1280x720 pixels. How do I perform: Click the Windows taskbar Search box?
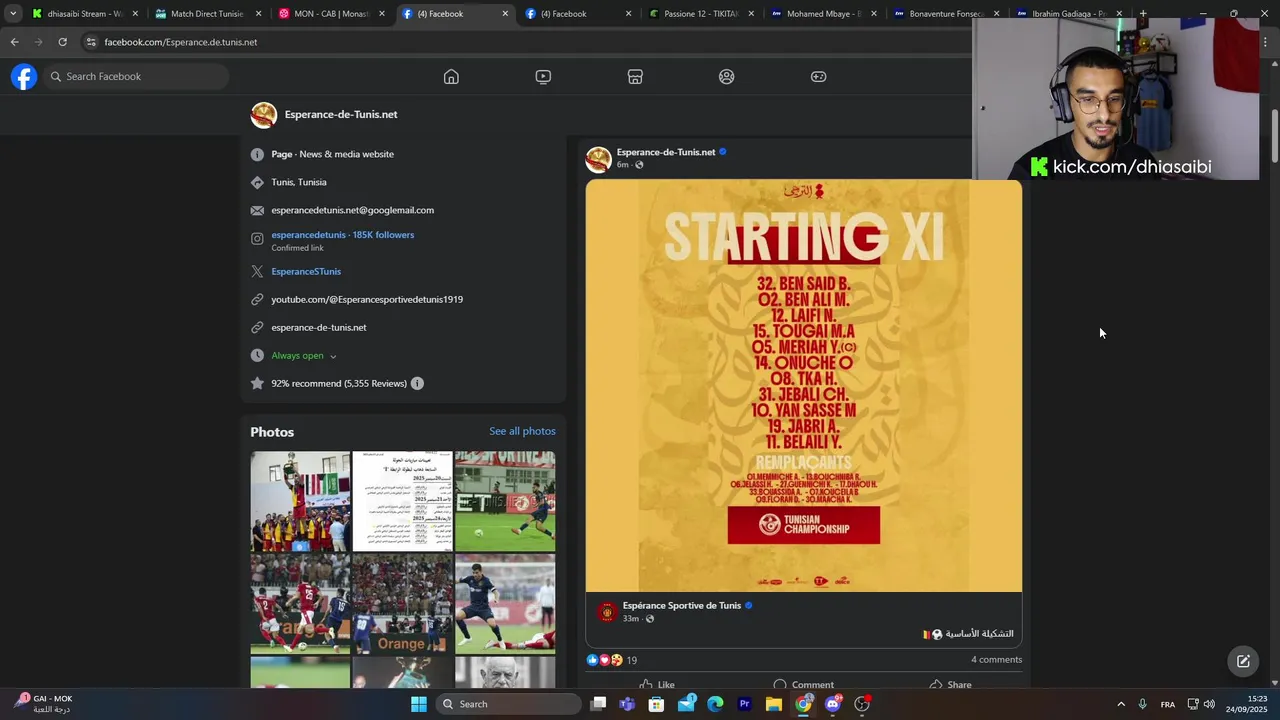[x=508, y=704]
